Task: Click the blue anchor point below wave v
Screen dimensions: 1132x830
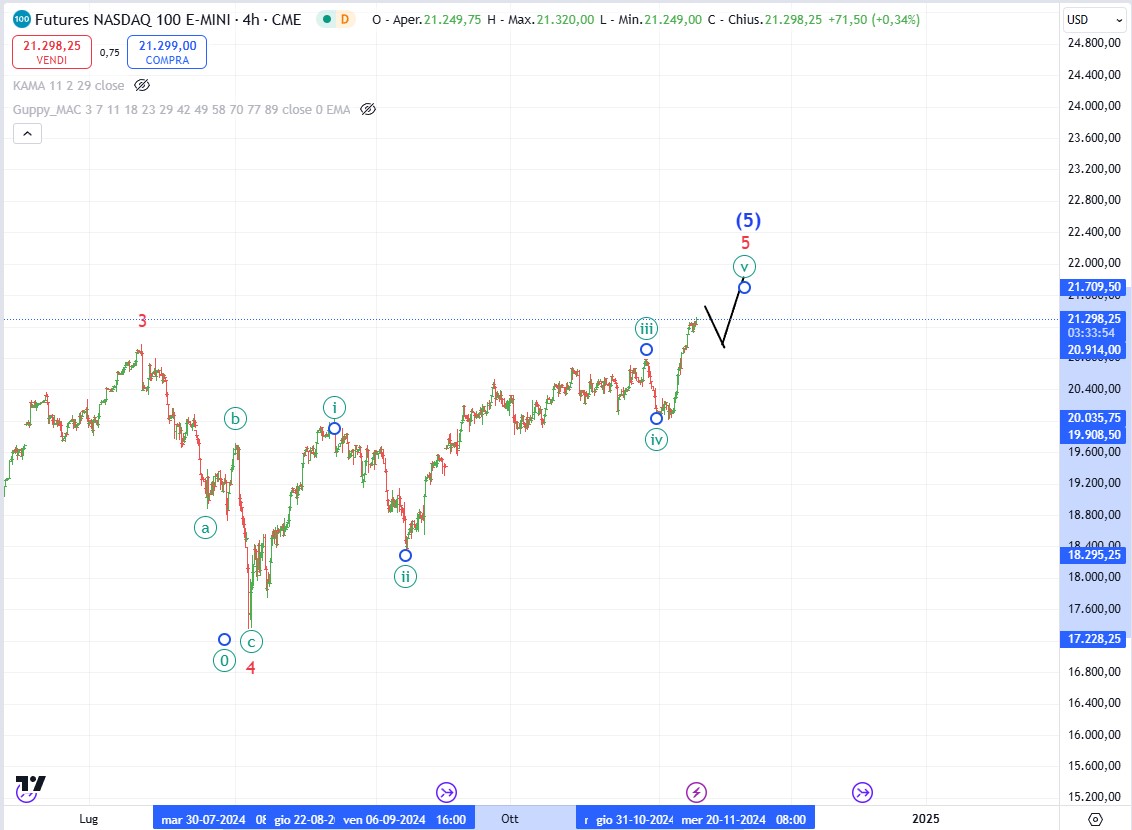Action: pos(744,288)
